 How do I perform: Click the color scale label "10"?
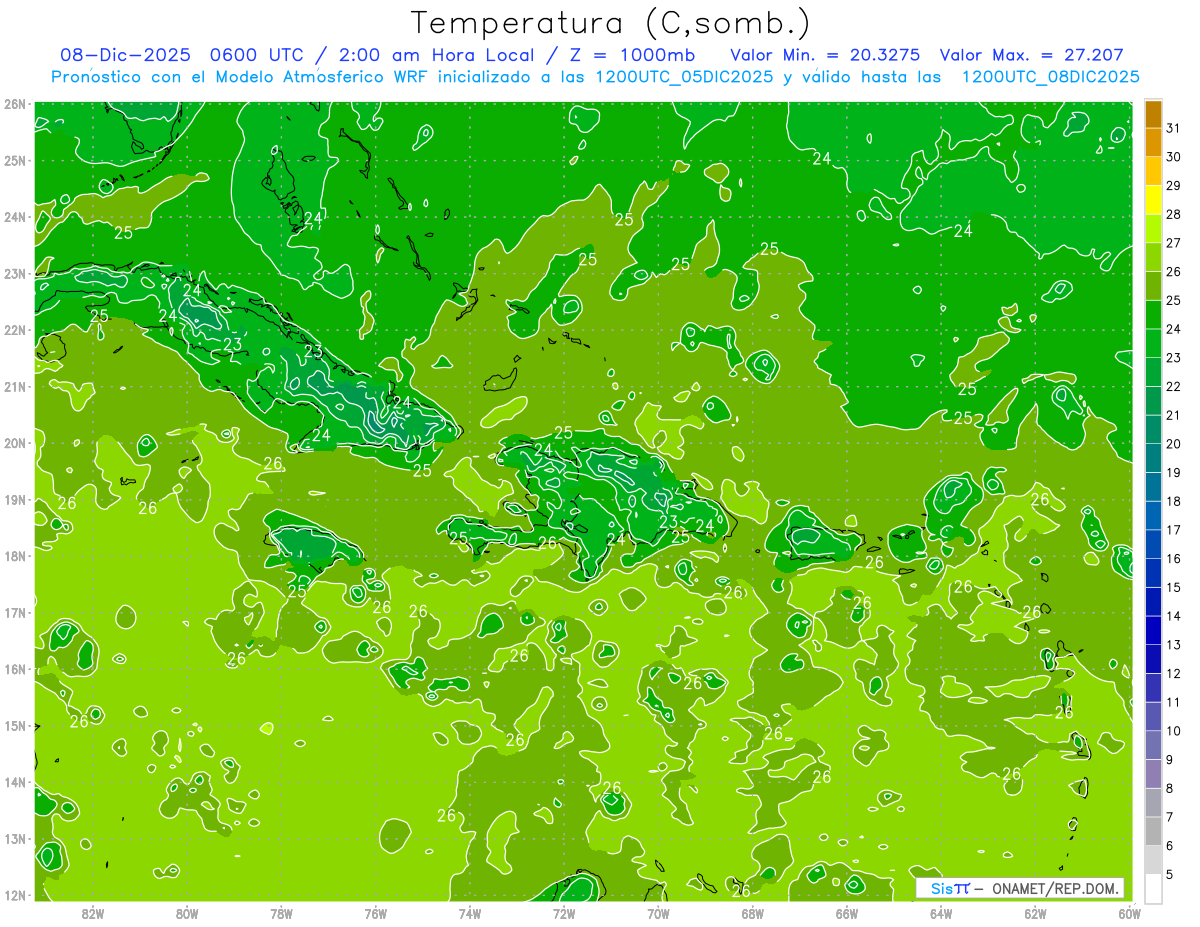1173,730
